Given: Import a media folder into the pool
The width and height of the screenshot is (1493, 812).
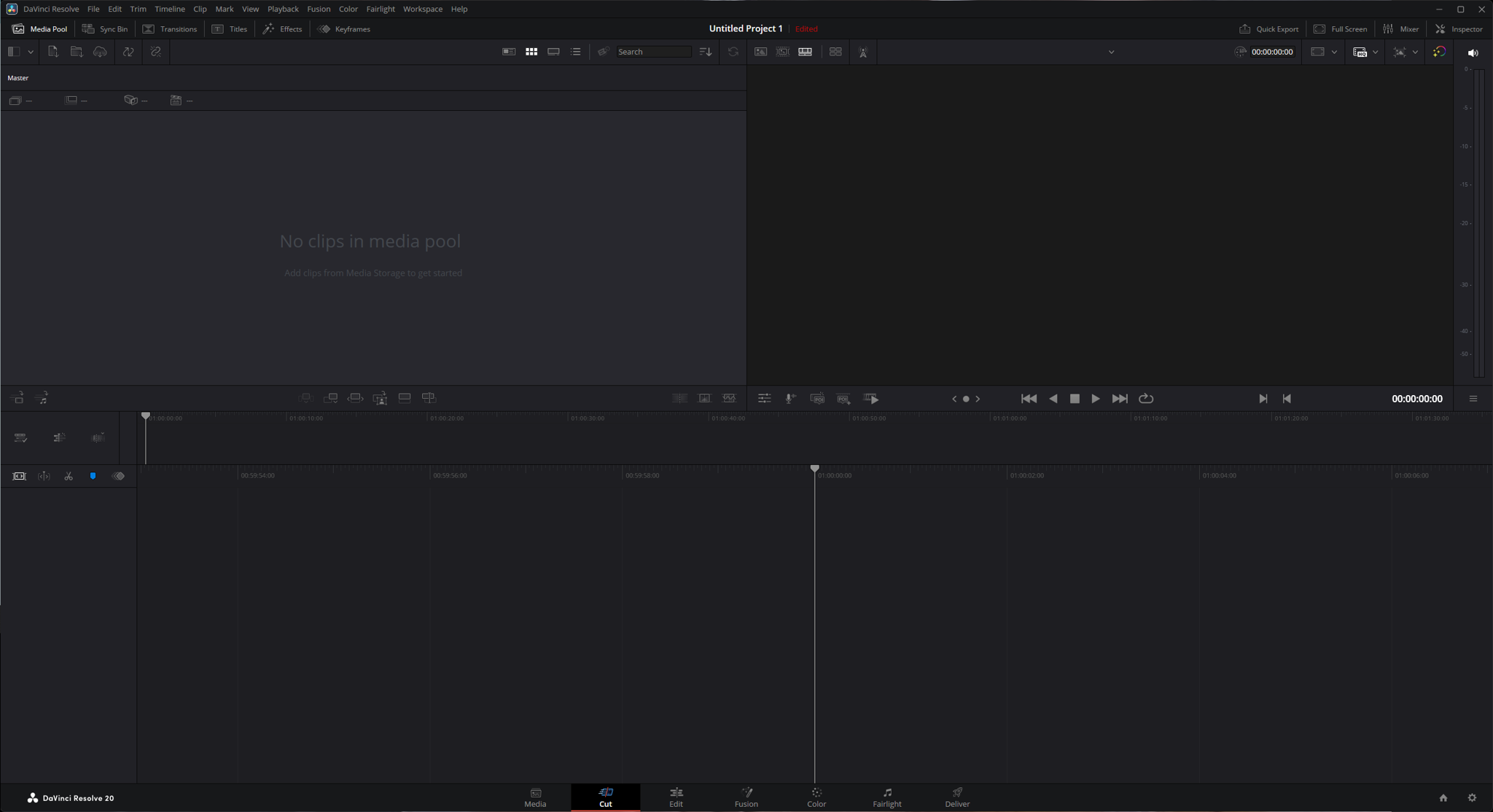Looking at the screenshot, I should pos(77,52).
